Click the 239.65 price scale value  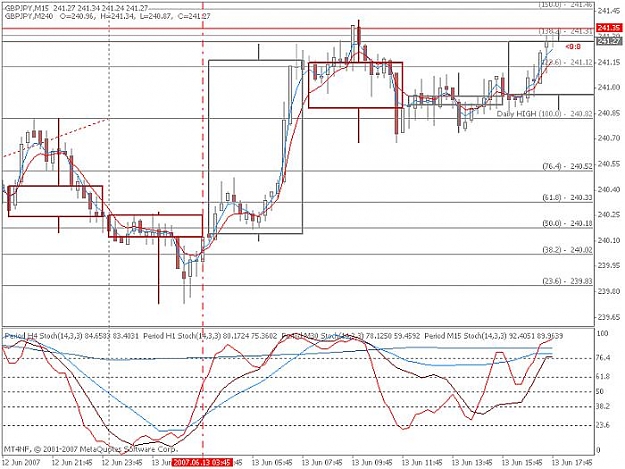[x=609, y=317]
